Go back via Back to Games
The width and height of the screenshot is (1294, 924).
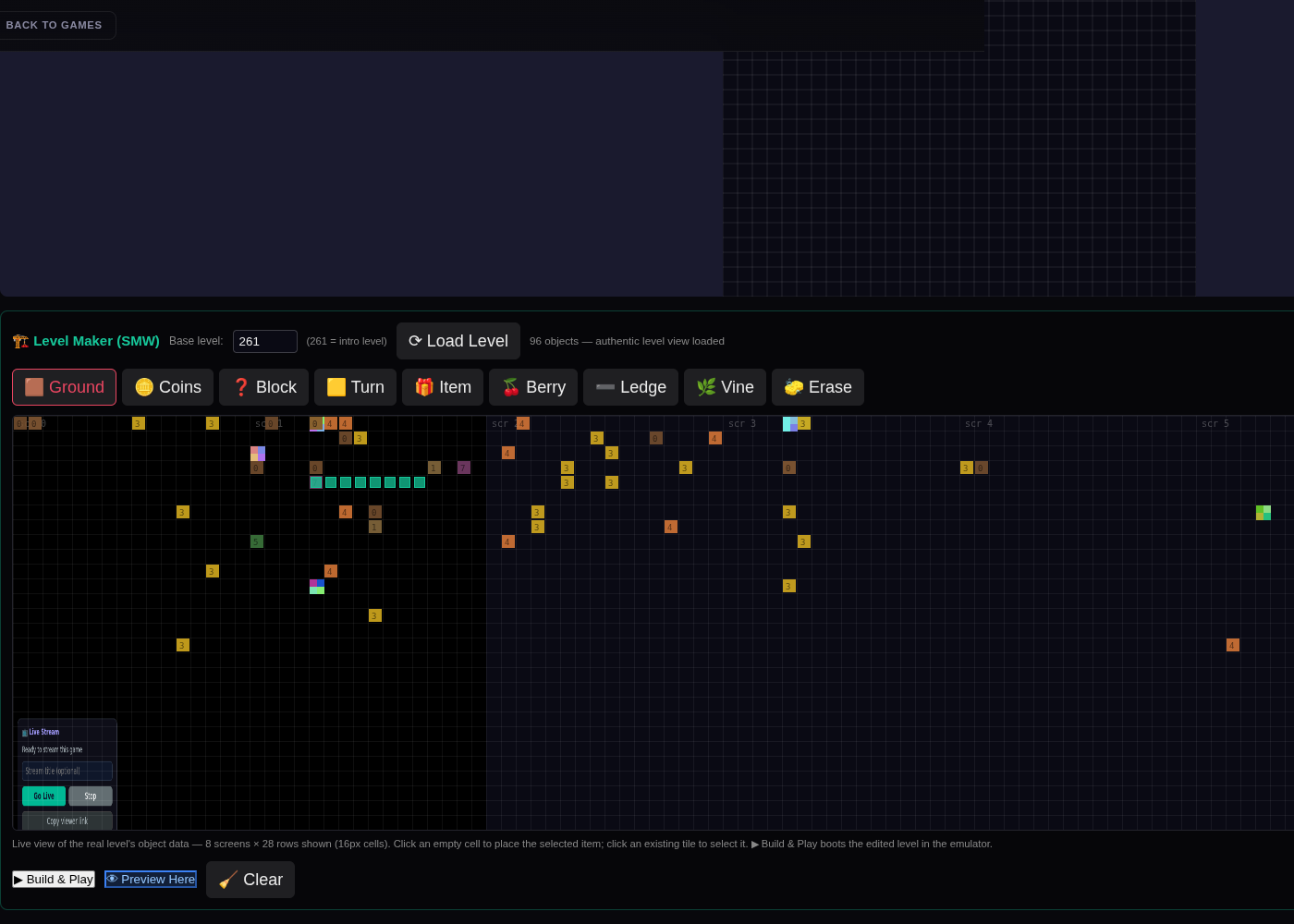pyautogui.click(x=55, y=25)
